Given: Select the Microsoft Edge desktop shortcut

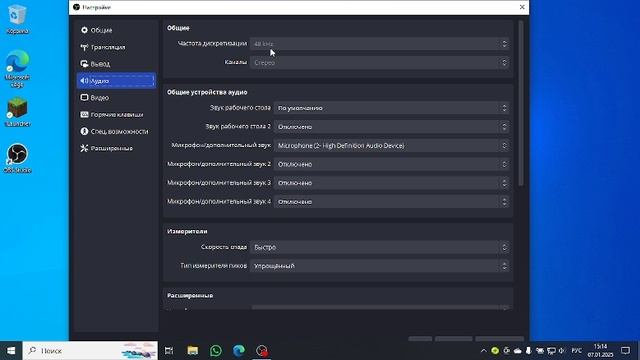Looking at the screenshot, I should click(x=17, y=69).
